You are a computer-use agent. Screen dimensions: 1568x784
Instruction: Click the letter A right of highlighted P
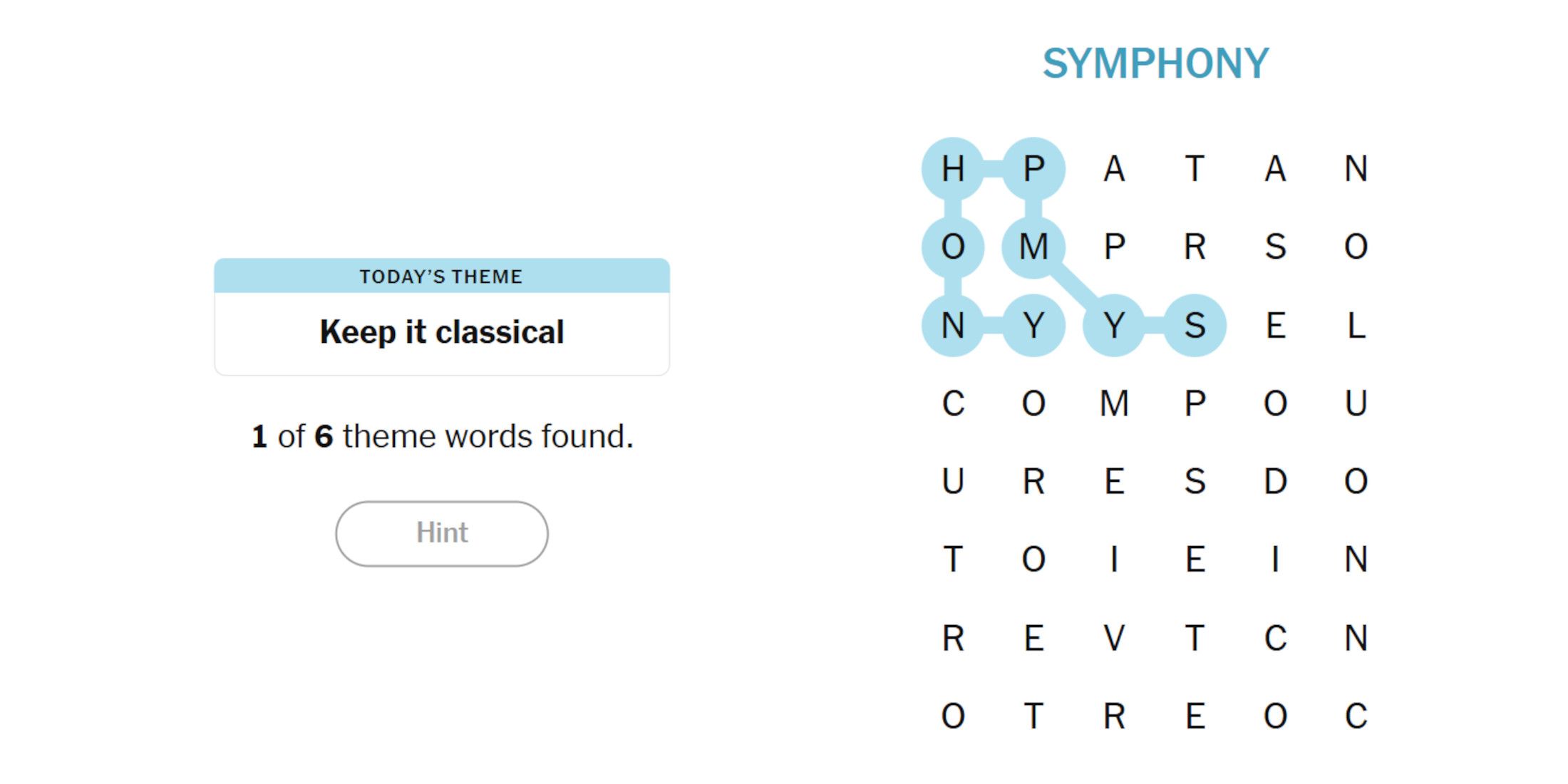point(1115,169)
